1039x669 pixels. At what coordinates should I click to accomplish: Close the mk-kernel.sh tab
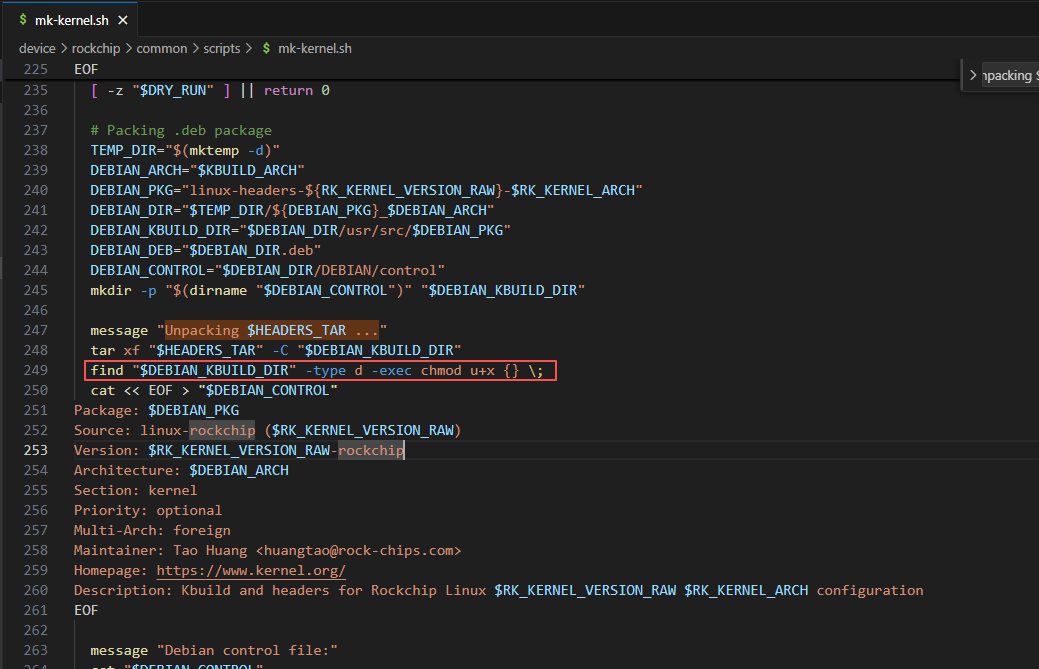click(123, 21)
